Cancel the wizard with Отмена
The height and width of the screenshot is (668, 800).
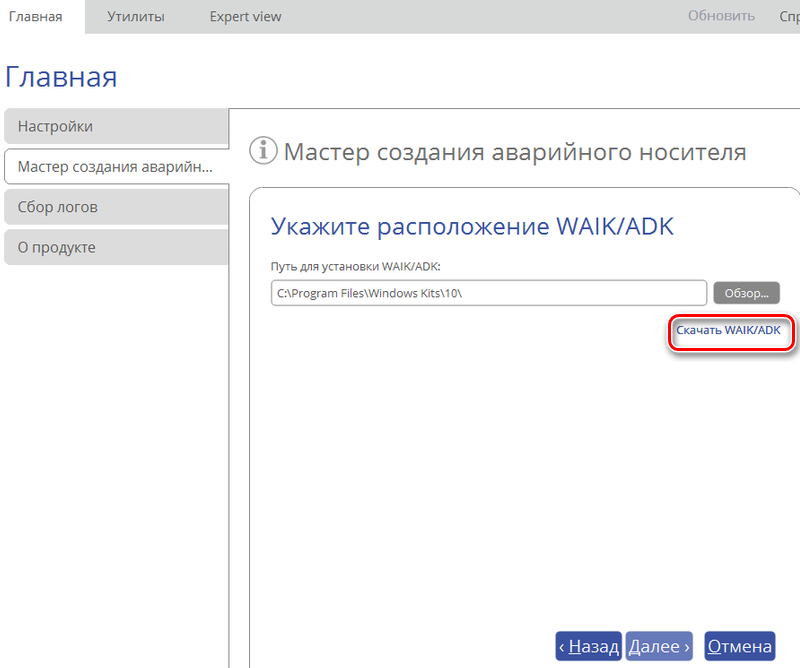[x=739, y=647]
